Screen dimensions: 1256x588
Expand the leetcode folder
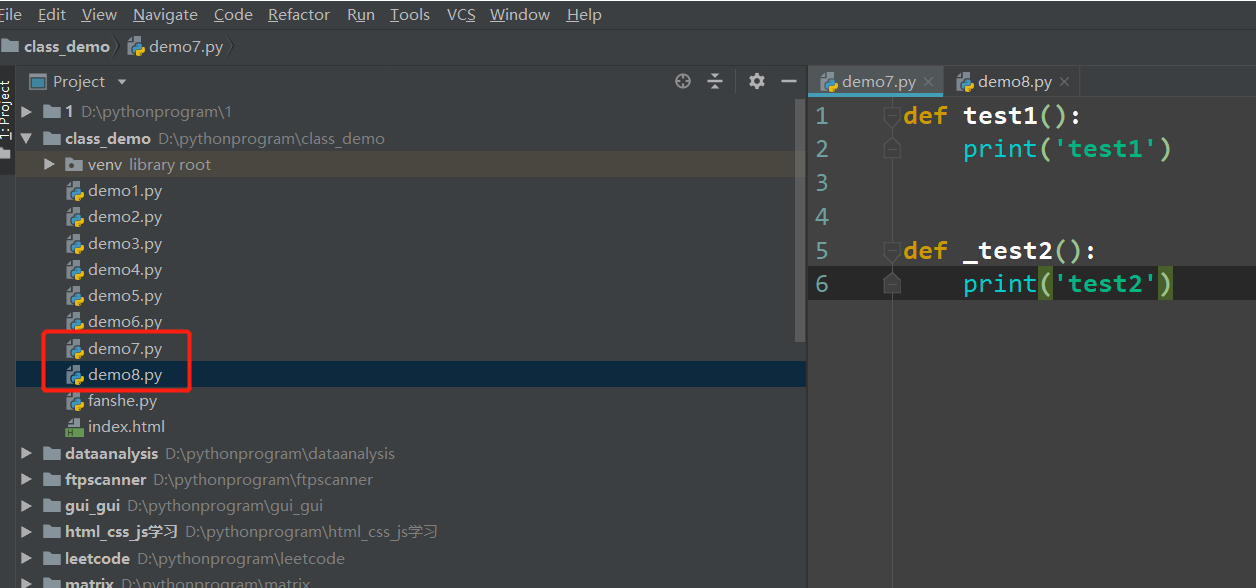27,558
